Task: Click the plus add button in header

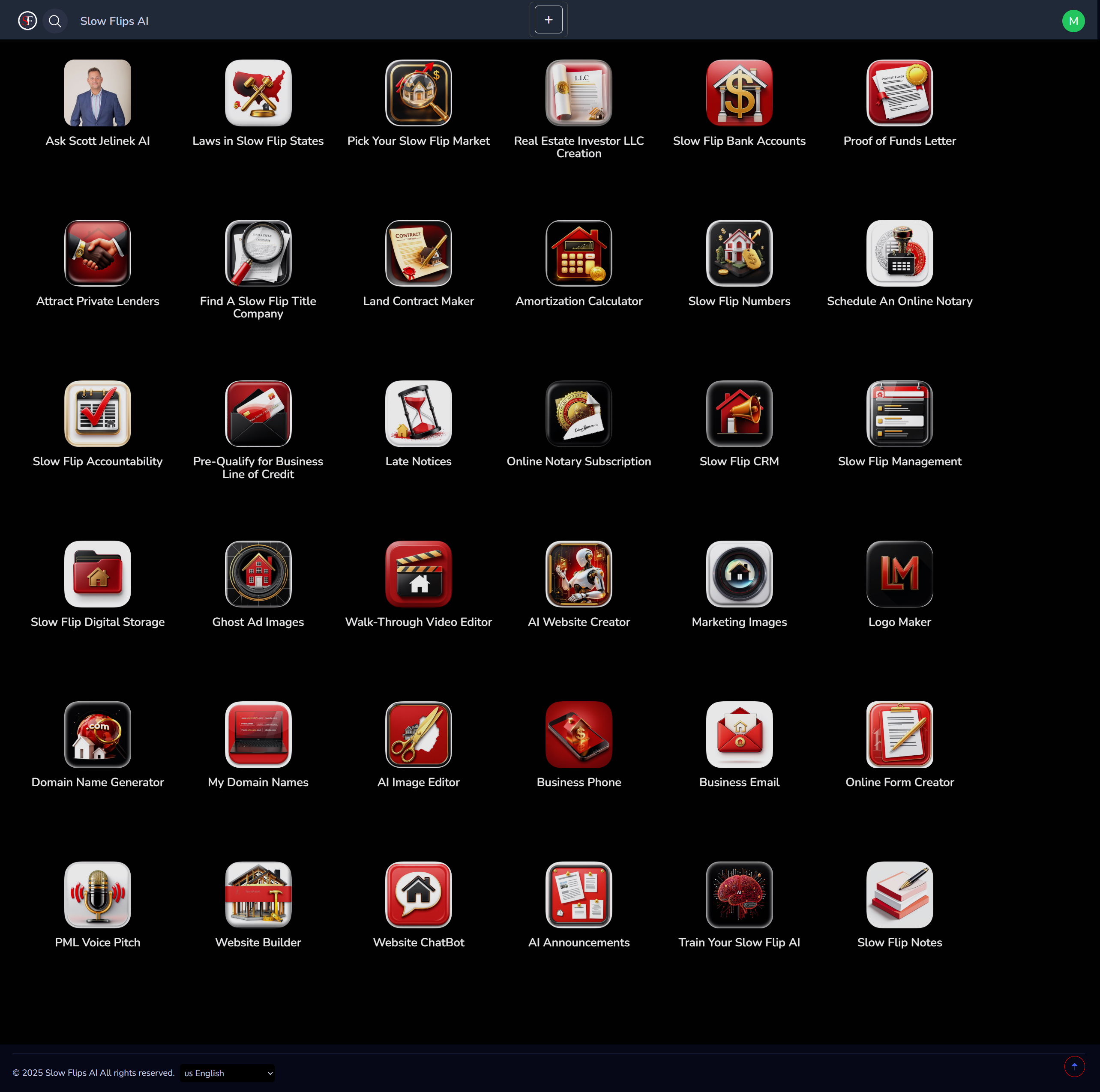Action: [549, 20]
